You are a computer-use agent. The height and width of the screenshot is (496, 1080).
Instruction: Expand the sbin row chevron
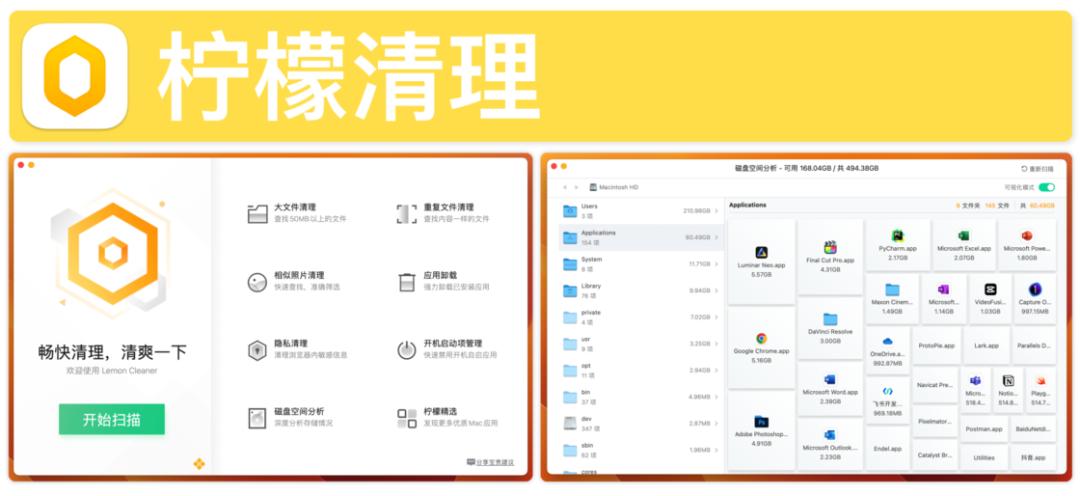tap(717, 450)
